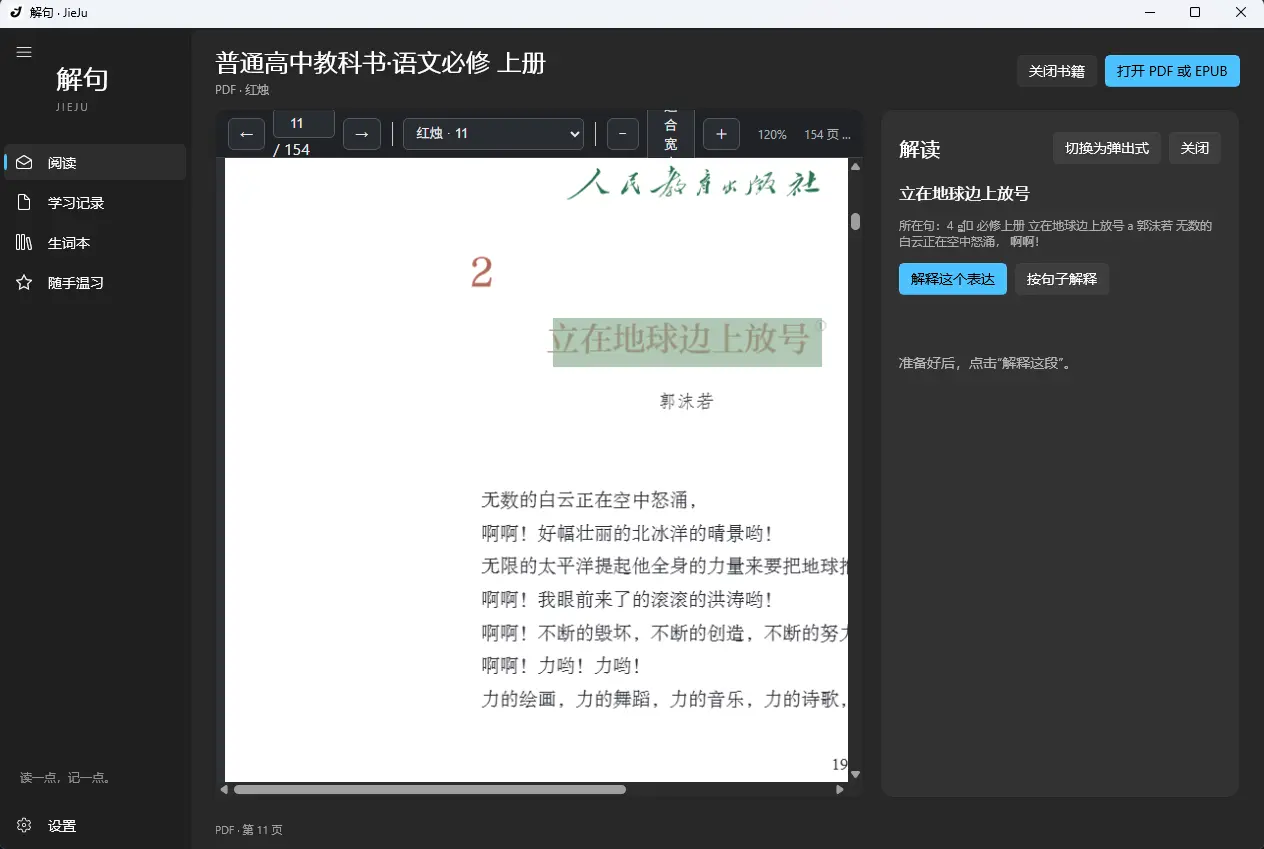Click the footnote marker ① after the title

tap(822, 325)
